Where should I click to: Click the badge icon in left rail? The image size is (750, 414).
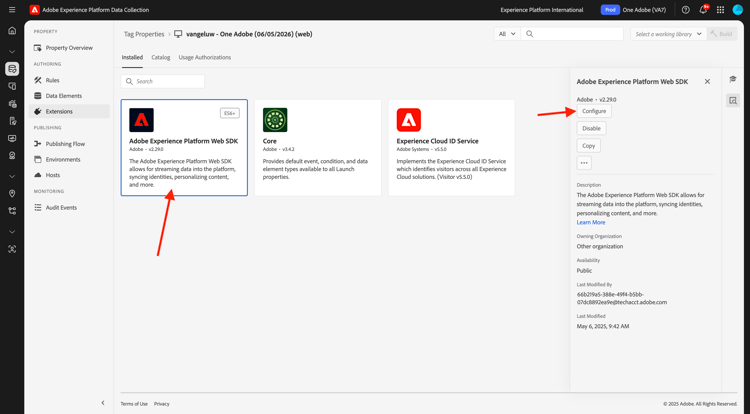click(x=12, y=155)
